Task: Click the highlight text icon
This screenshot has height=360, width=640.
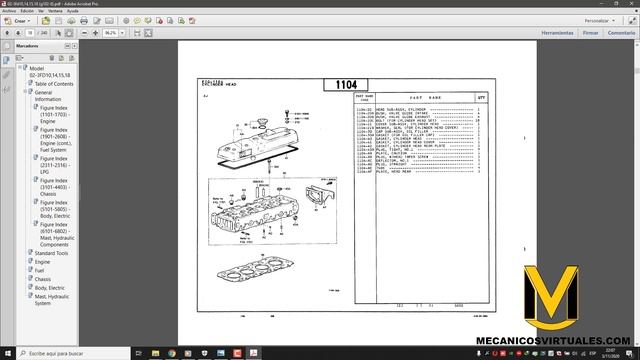Action: [148, 21]
